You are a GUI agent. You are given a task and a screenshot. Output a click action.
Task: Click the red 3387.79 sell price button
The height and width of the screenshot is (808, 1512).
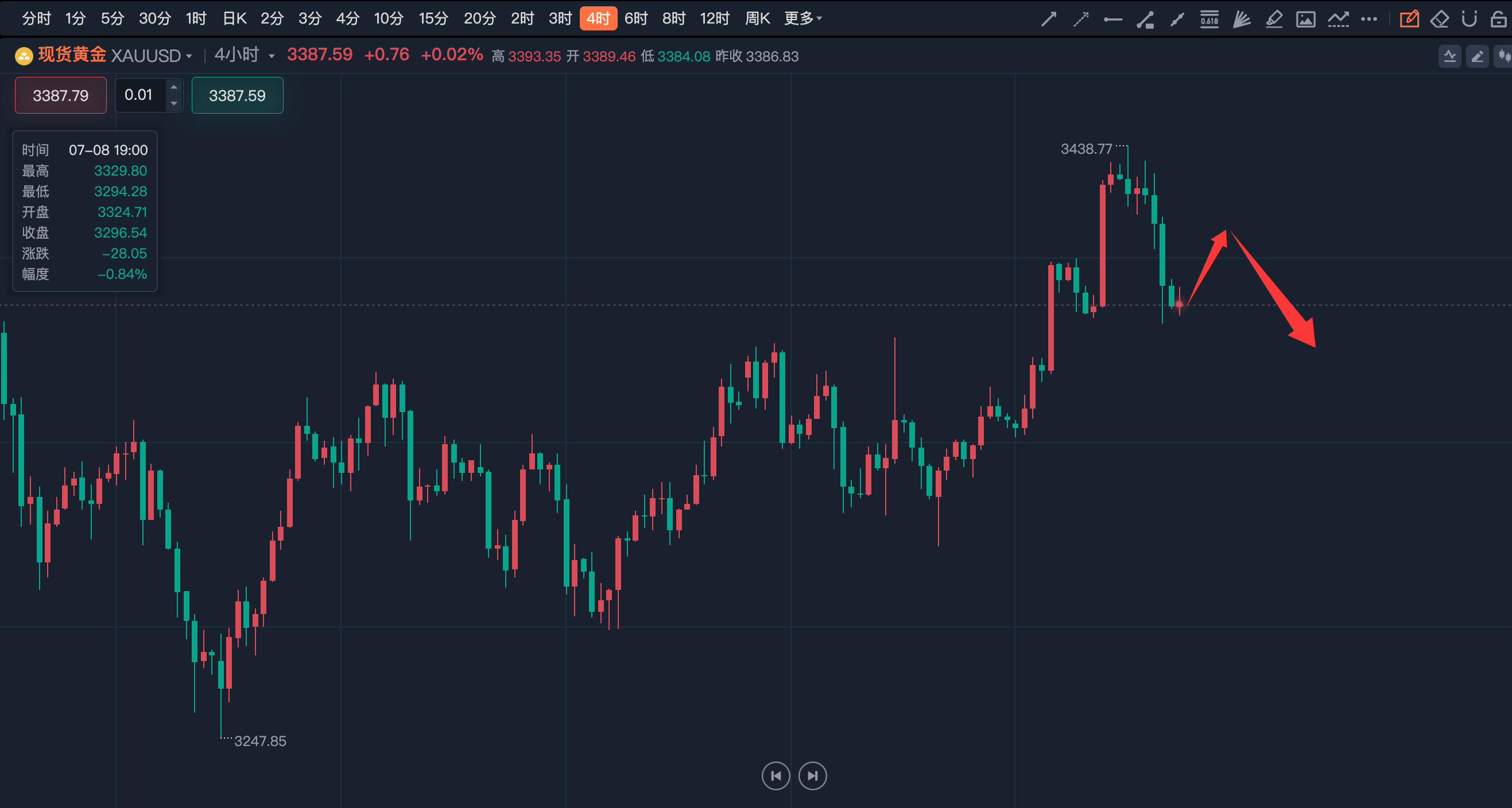[60, 95]
